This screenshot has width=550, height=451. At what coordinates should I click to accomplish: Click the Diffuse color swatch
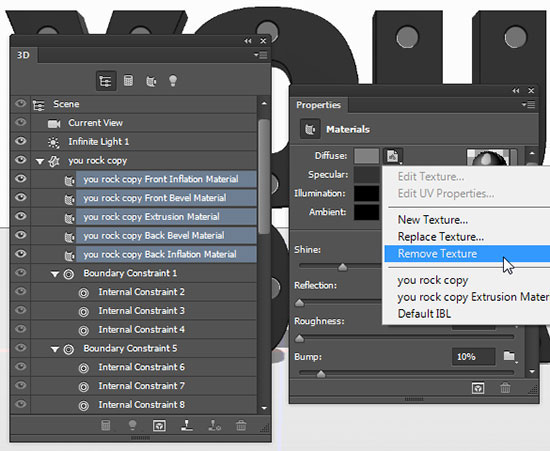(366, 156)
